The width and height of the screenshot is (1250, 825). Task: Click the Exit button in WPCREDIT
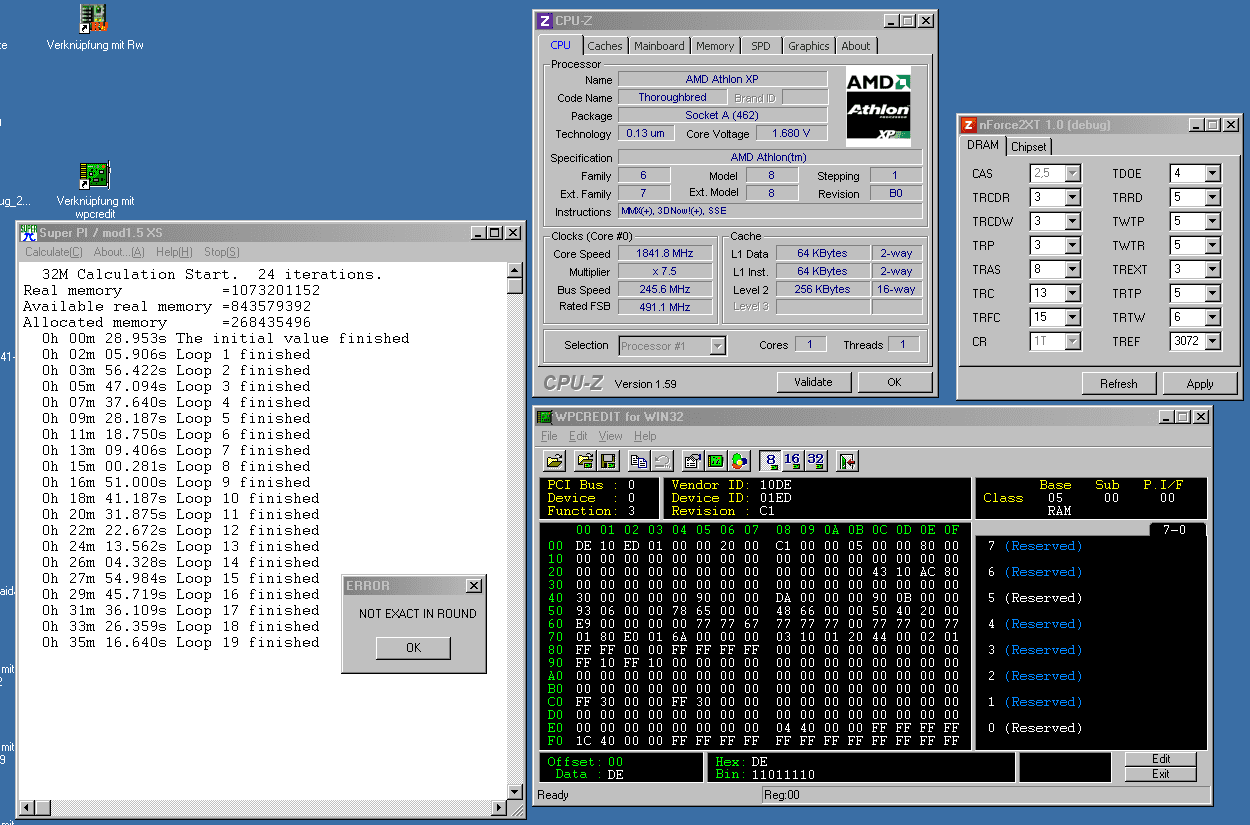1161,774
